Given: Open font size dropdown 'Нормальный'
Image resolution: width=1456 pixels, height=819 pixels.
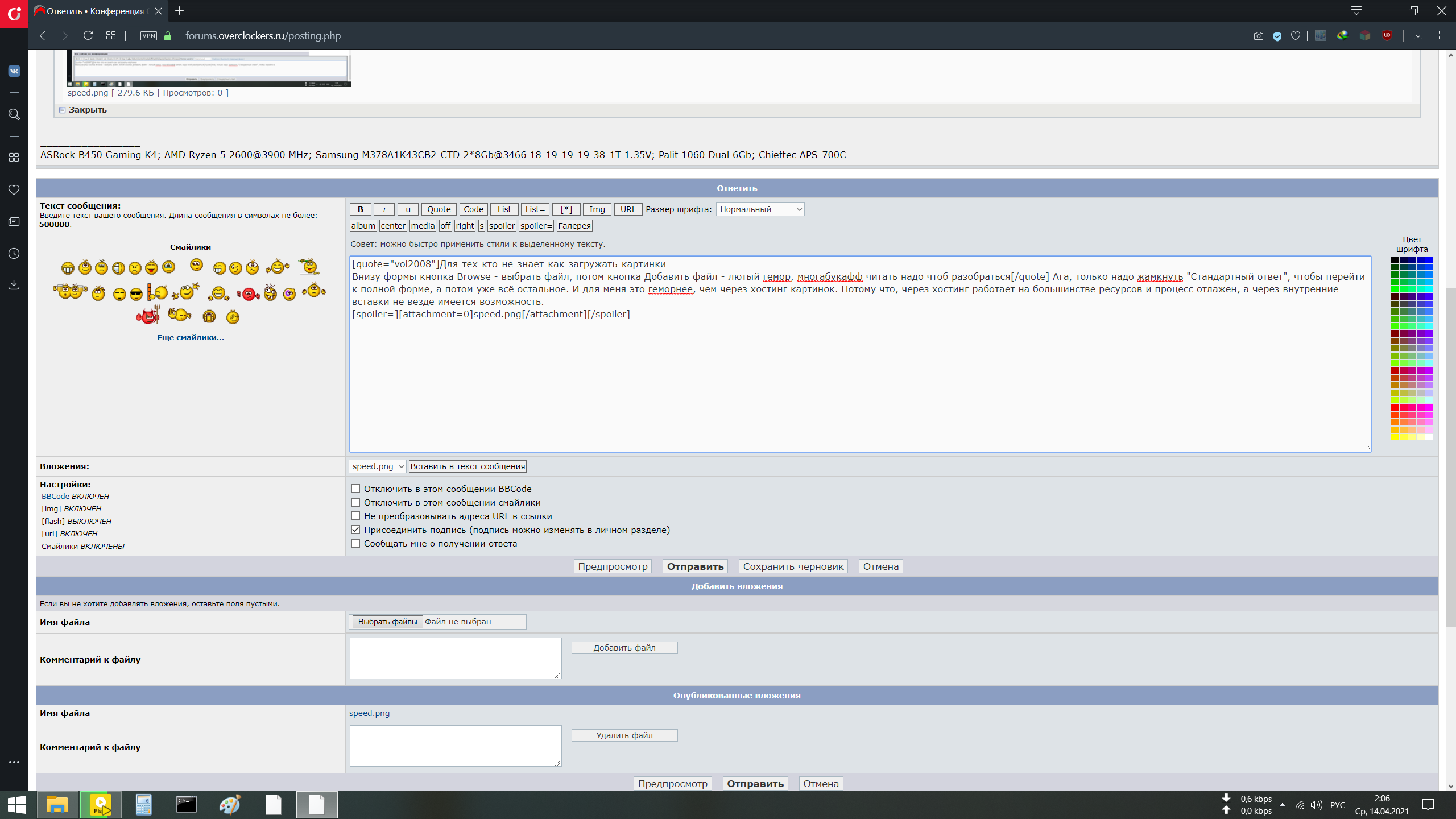Looking at the screenshot, I should pos(760,209).
